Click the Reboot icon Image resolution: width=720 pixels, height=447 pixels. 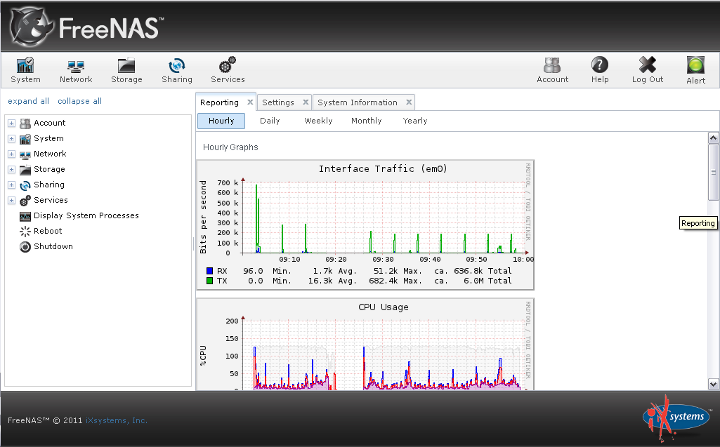click(25, 231)
